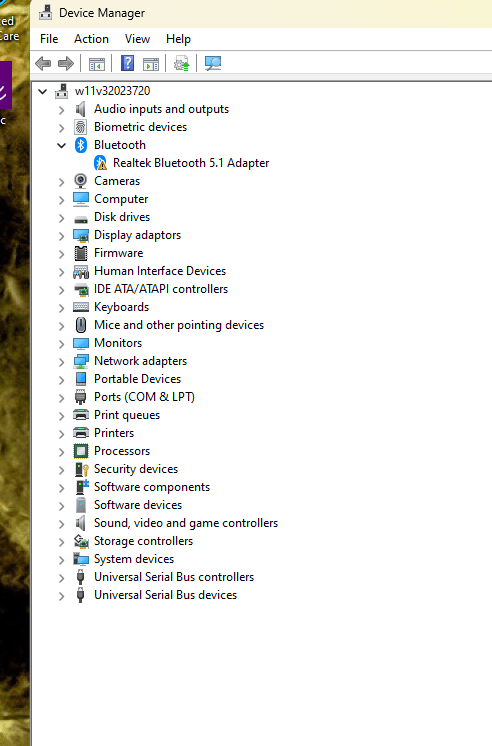Open the Help menu

click(178, 39)
